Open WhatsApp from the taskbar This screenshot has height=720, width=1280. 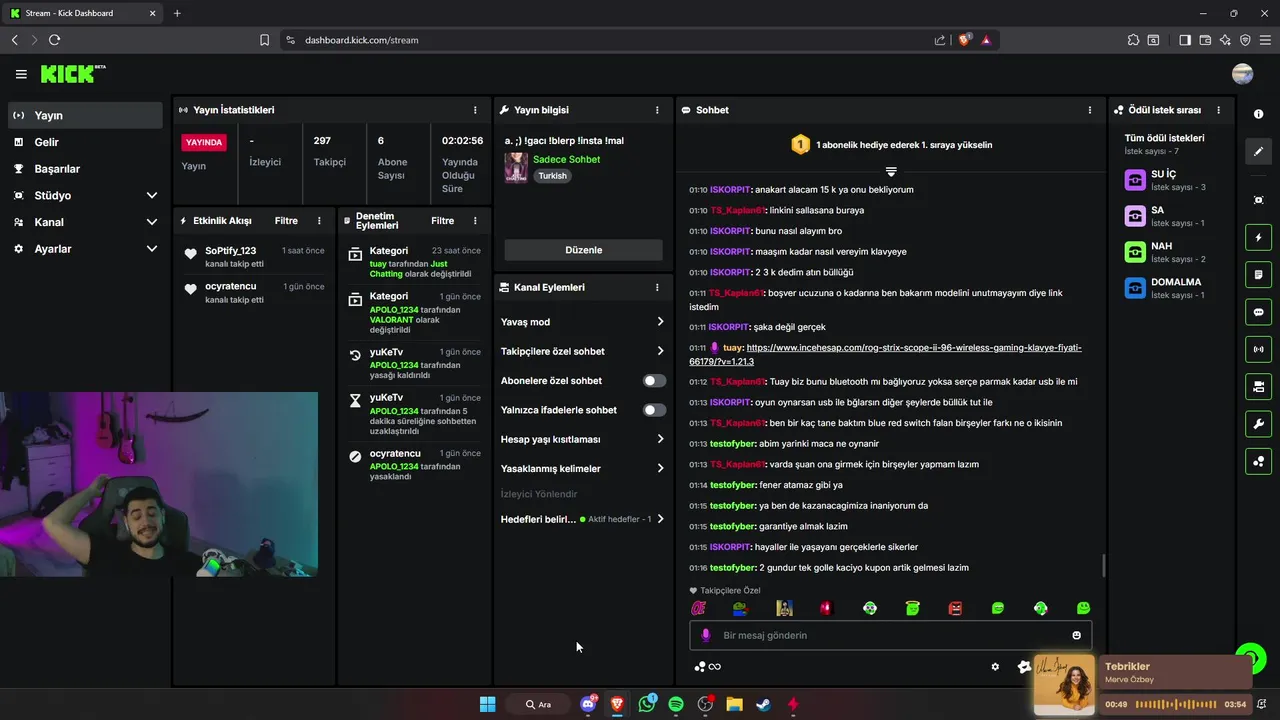pyautogui.click(x=647, y=704)
